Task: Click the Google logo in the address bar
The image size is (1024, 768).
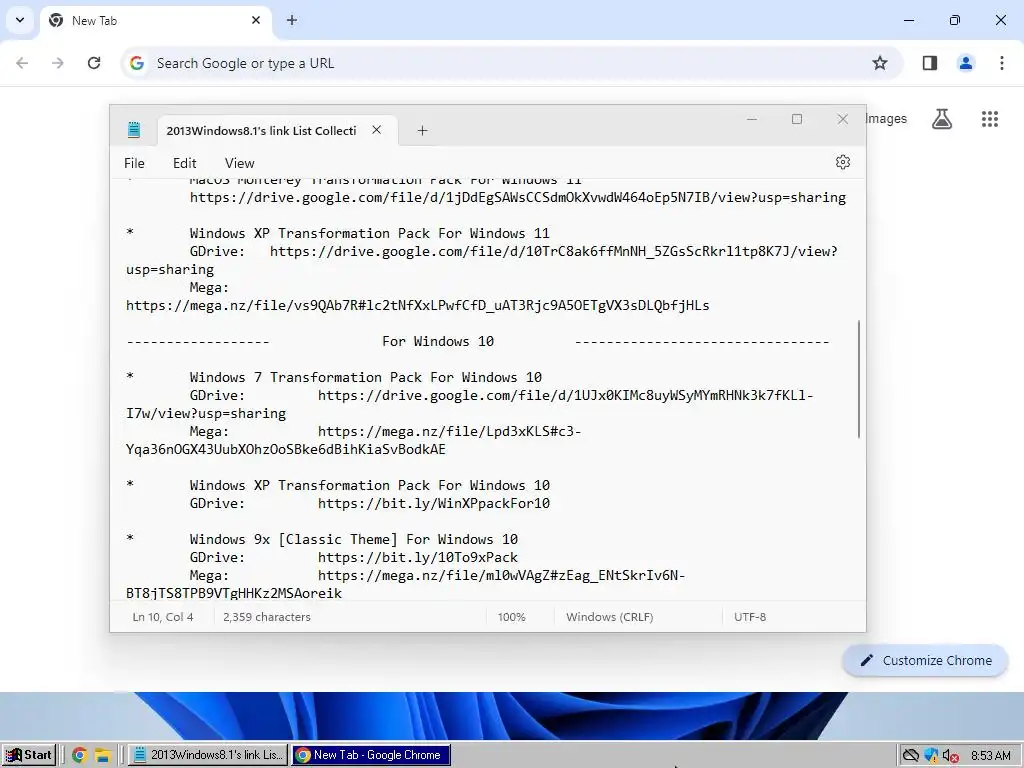Action: (136, 63)
